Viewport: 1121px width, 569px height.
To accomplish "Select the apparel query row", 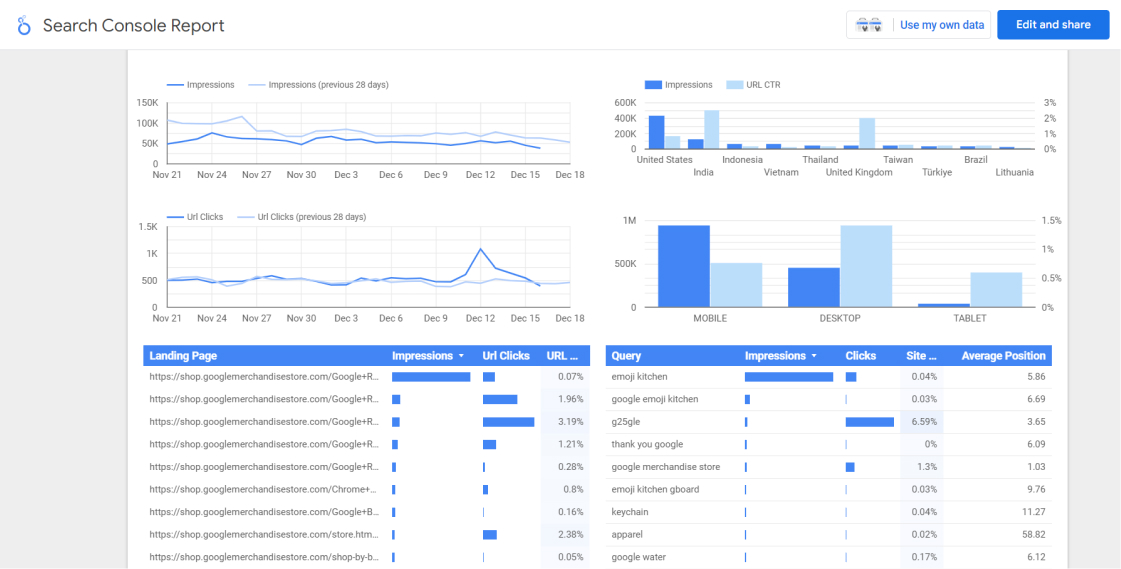I will pyautogui.click(x=829, y=535).
